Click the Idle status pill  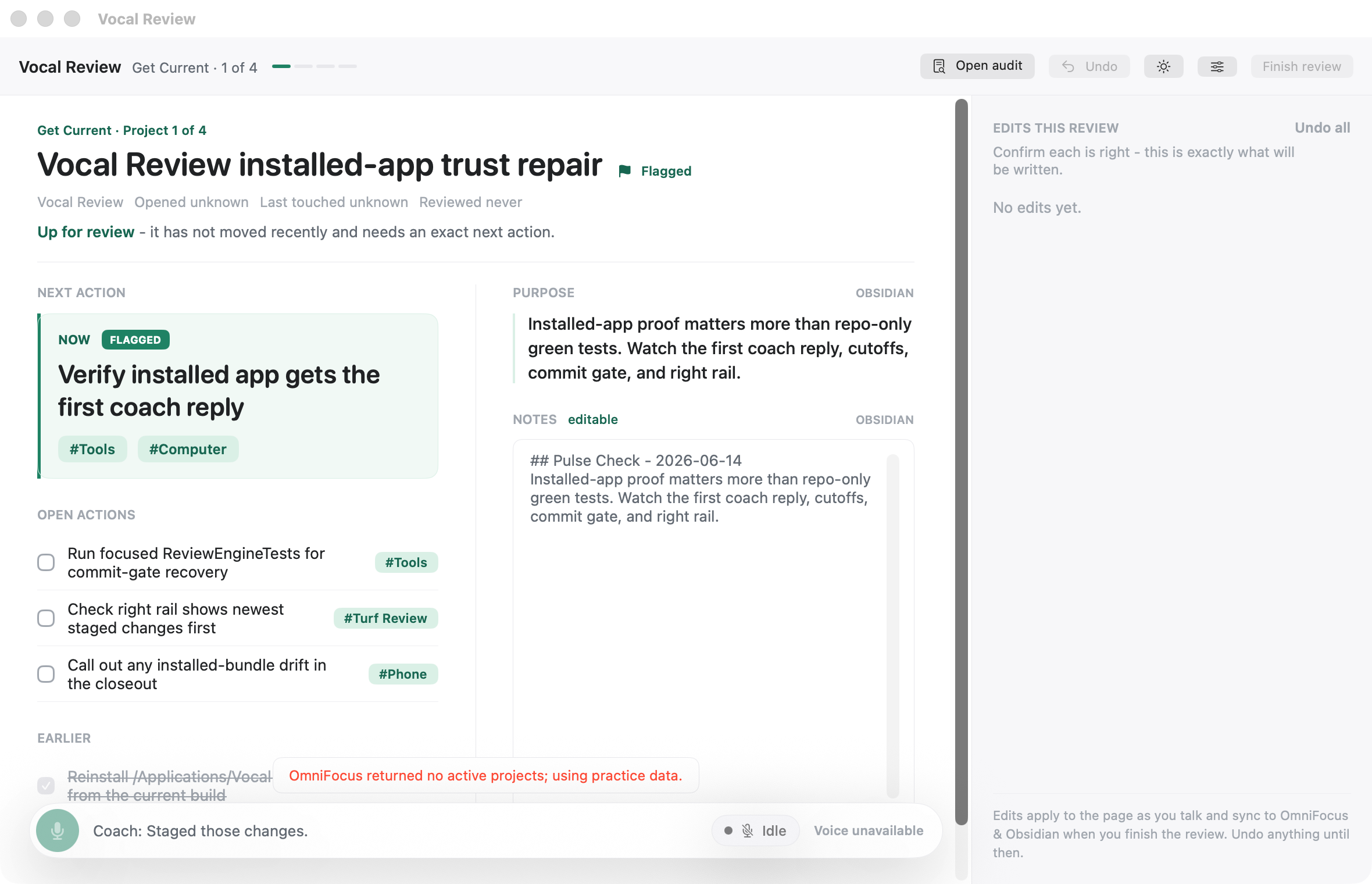pyautogui.click(x=755, y=830)
